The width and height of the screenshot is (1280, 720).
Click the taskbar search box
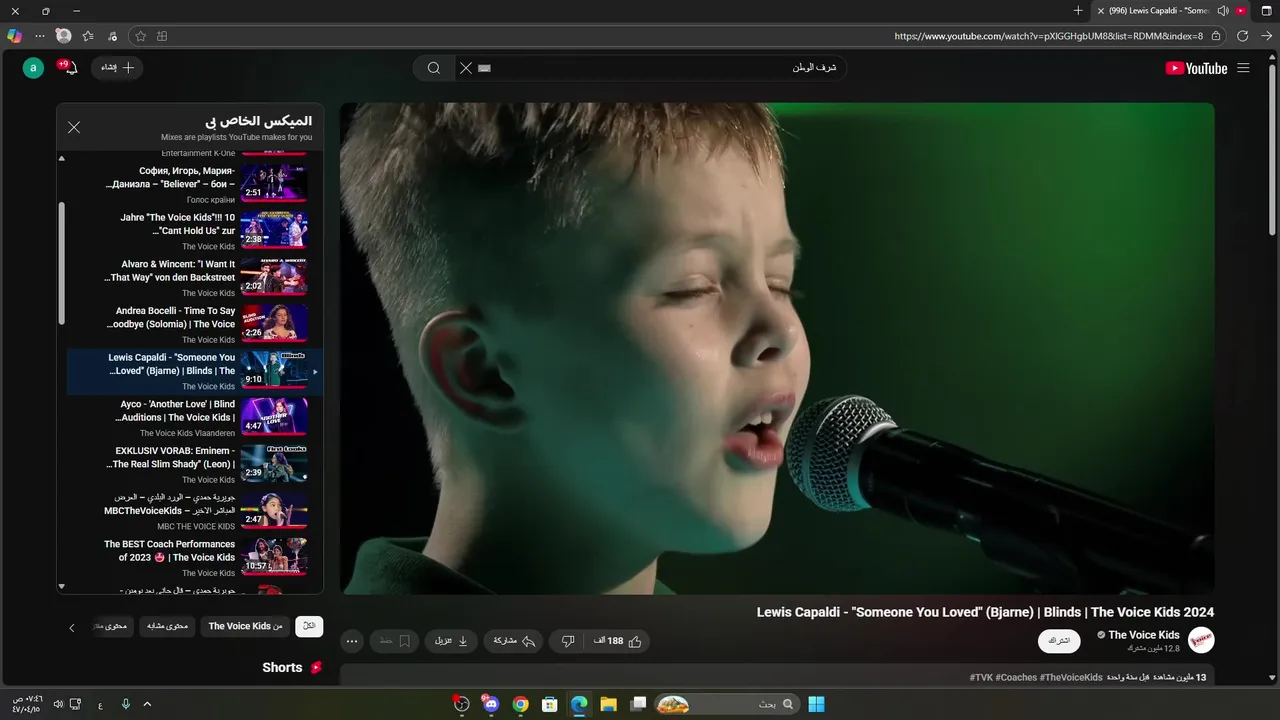(726, 704)
